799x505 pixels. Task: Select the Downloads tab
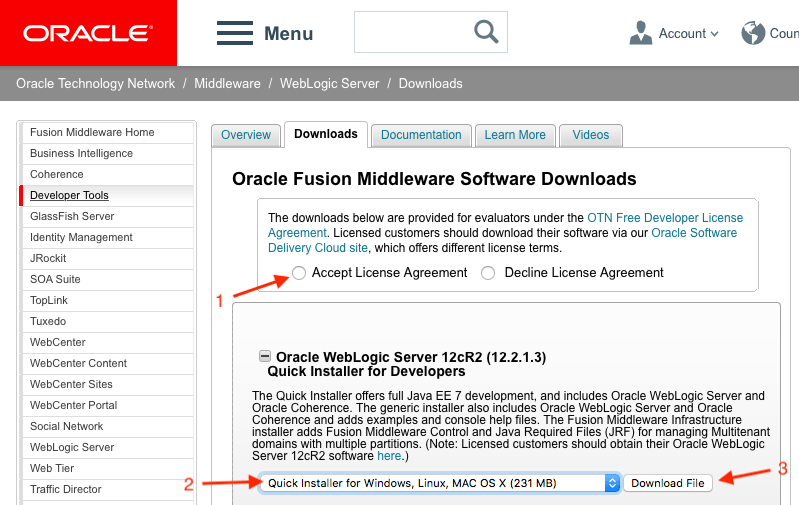pos(326,135)
